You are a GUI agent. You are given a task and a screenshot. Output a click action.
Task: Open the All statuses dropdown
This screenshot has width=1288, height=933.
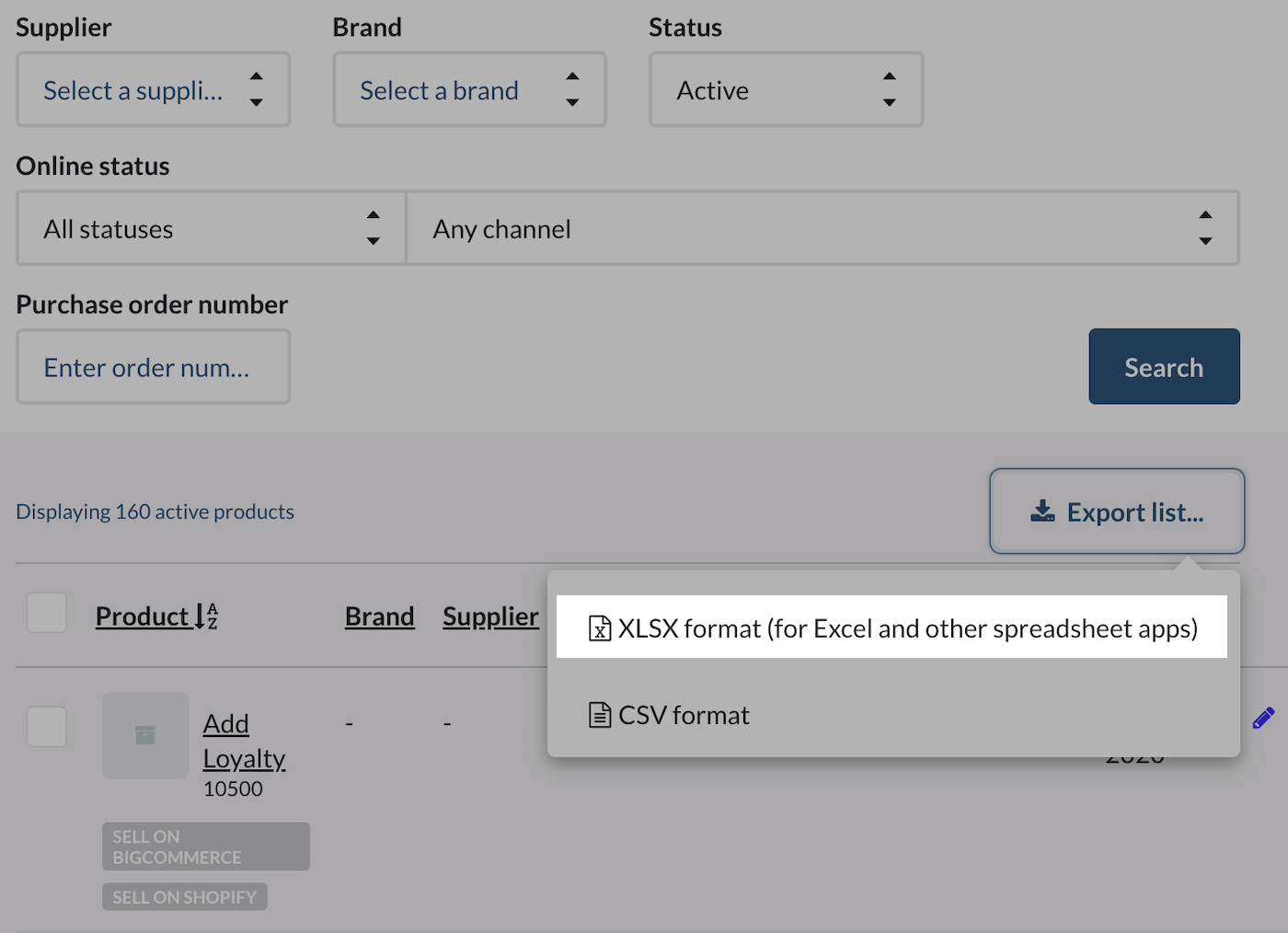point(212,228)
